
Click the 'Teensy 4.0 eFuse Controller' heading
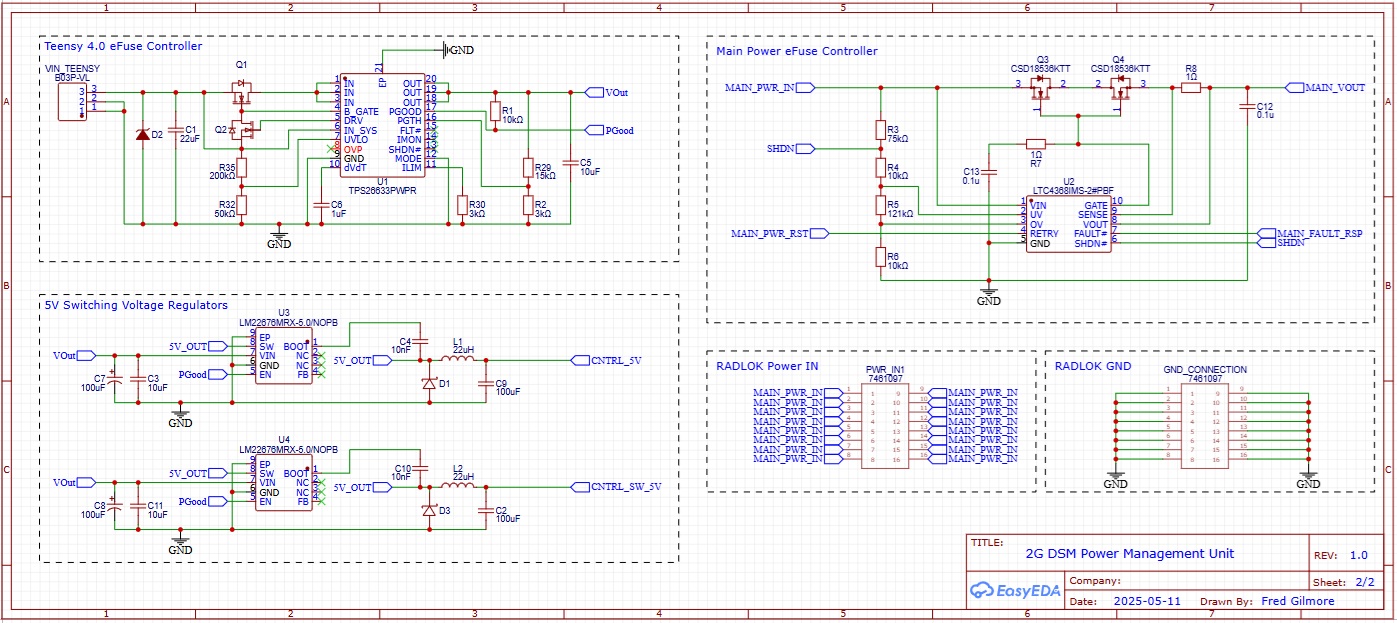pos(124,46)
